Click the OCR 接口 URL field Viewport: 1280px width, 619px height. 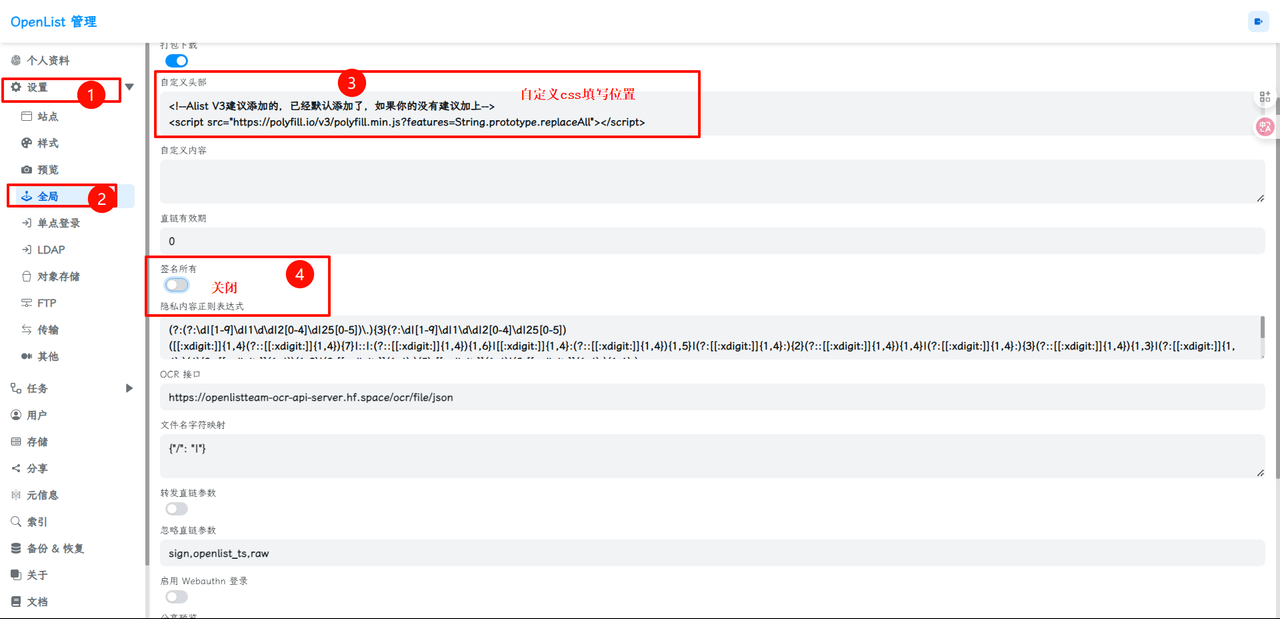pos(712,397)
